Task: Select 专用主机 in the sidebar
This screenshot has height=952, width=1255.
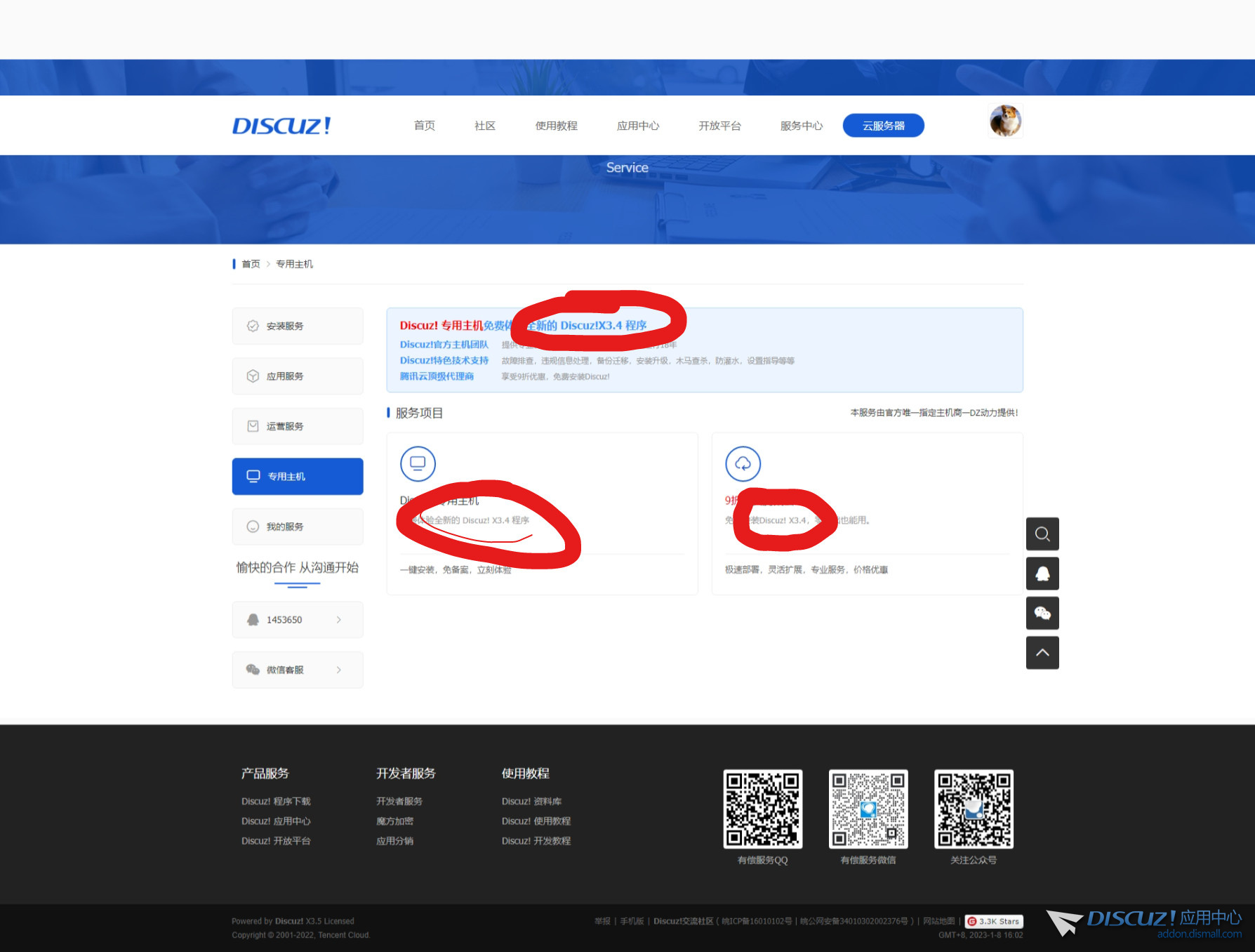Action: pyautogui.click(x=298, y=477)
